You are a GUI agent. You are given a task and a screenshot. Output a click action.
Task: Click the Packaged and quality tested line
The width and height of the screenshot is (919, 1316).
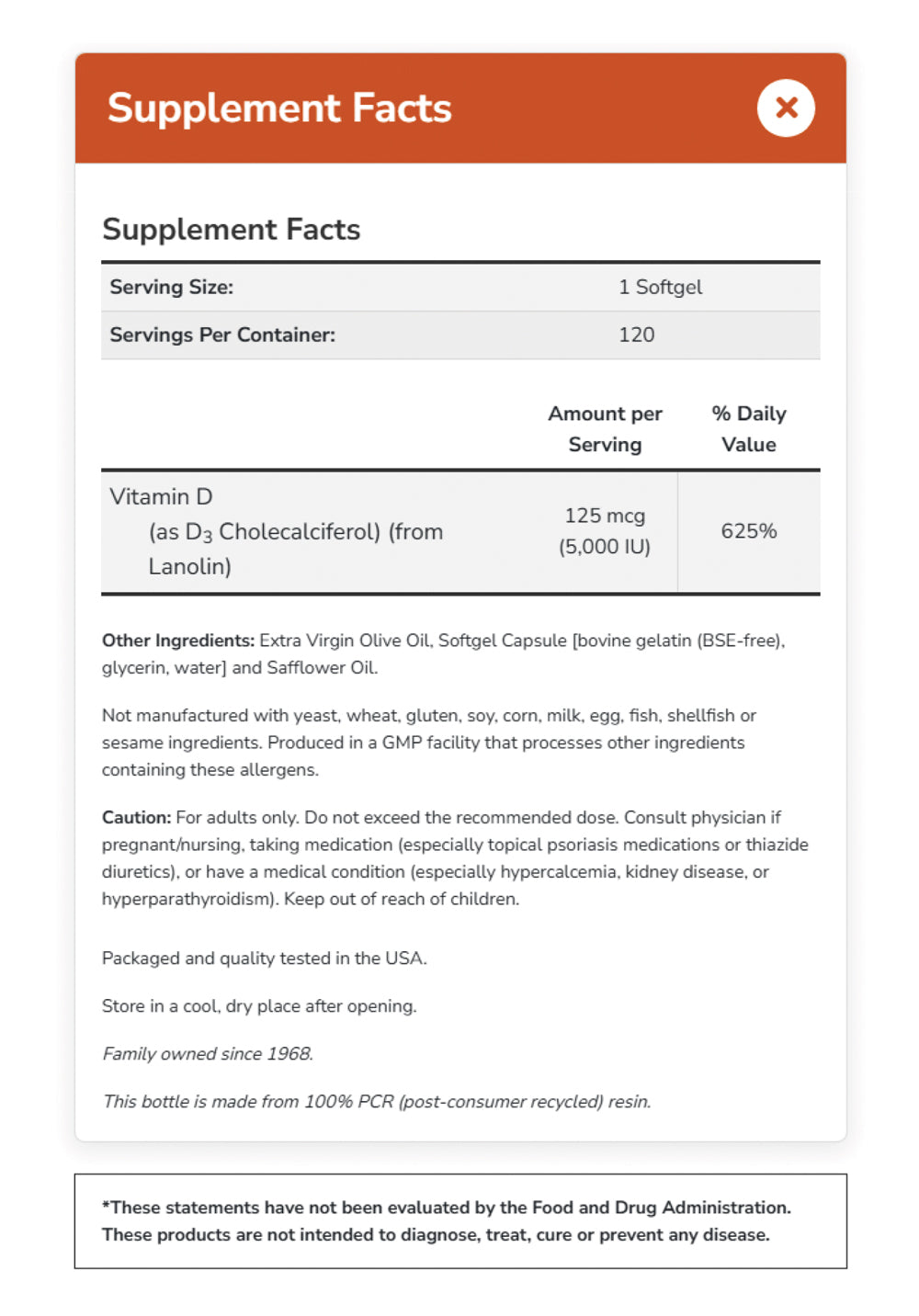[x=264, y=958]
